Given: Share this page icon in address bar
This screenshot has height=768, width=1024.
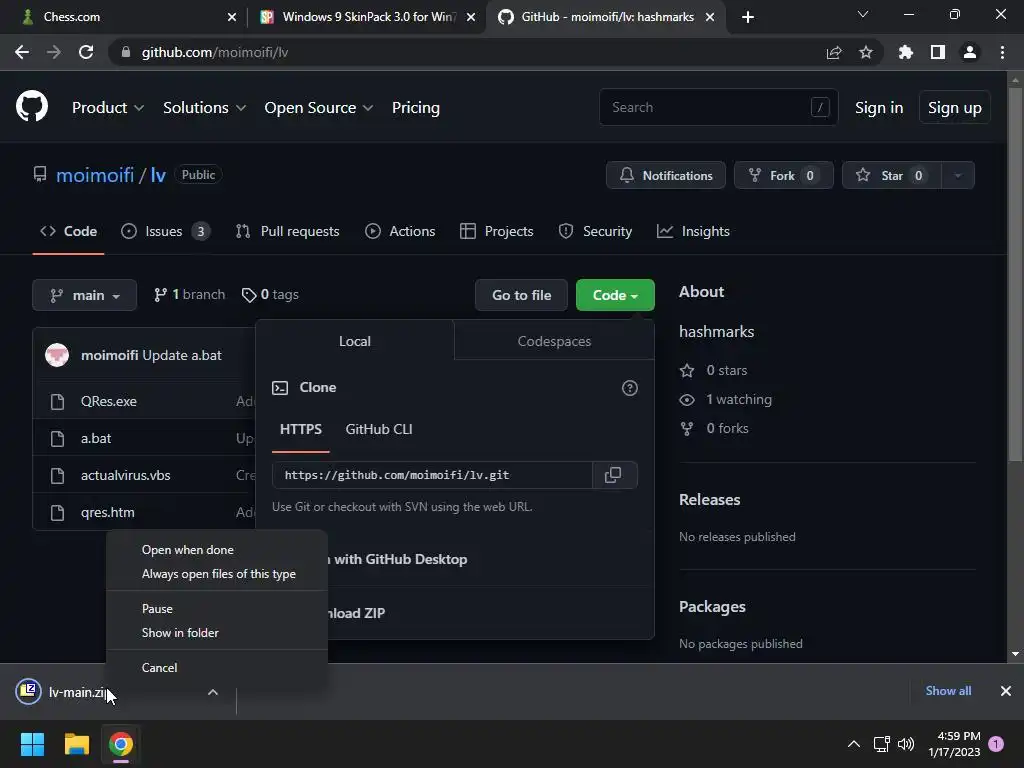Looking at the screenshot, I should [834, 52].
